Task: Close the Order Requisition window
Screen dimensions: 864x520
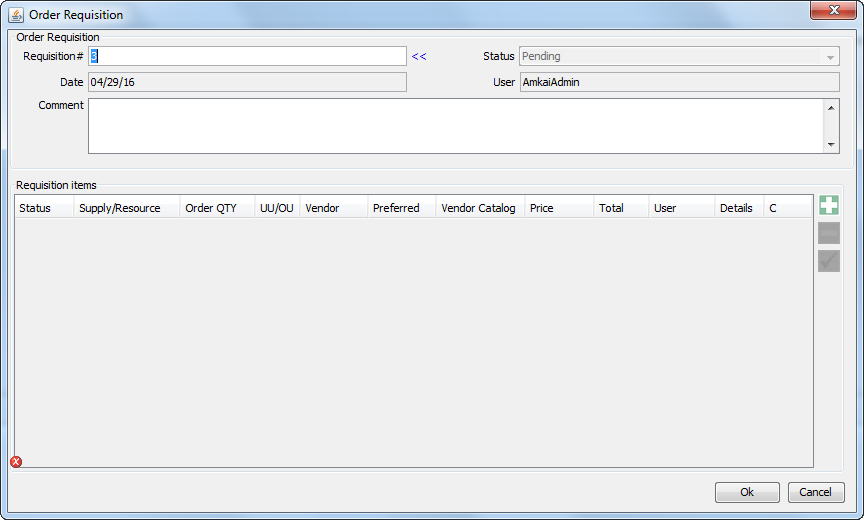Action: point(832,10)
